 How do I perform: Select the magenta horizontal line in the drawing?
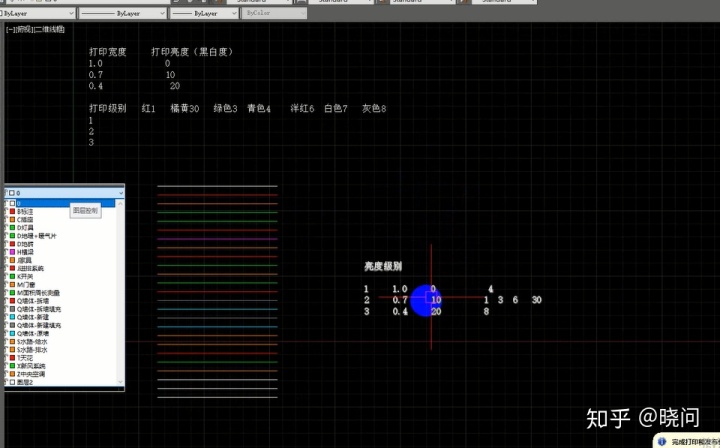(x=217, y=239)
